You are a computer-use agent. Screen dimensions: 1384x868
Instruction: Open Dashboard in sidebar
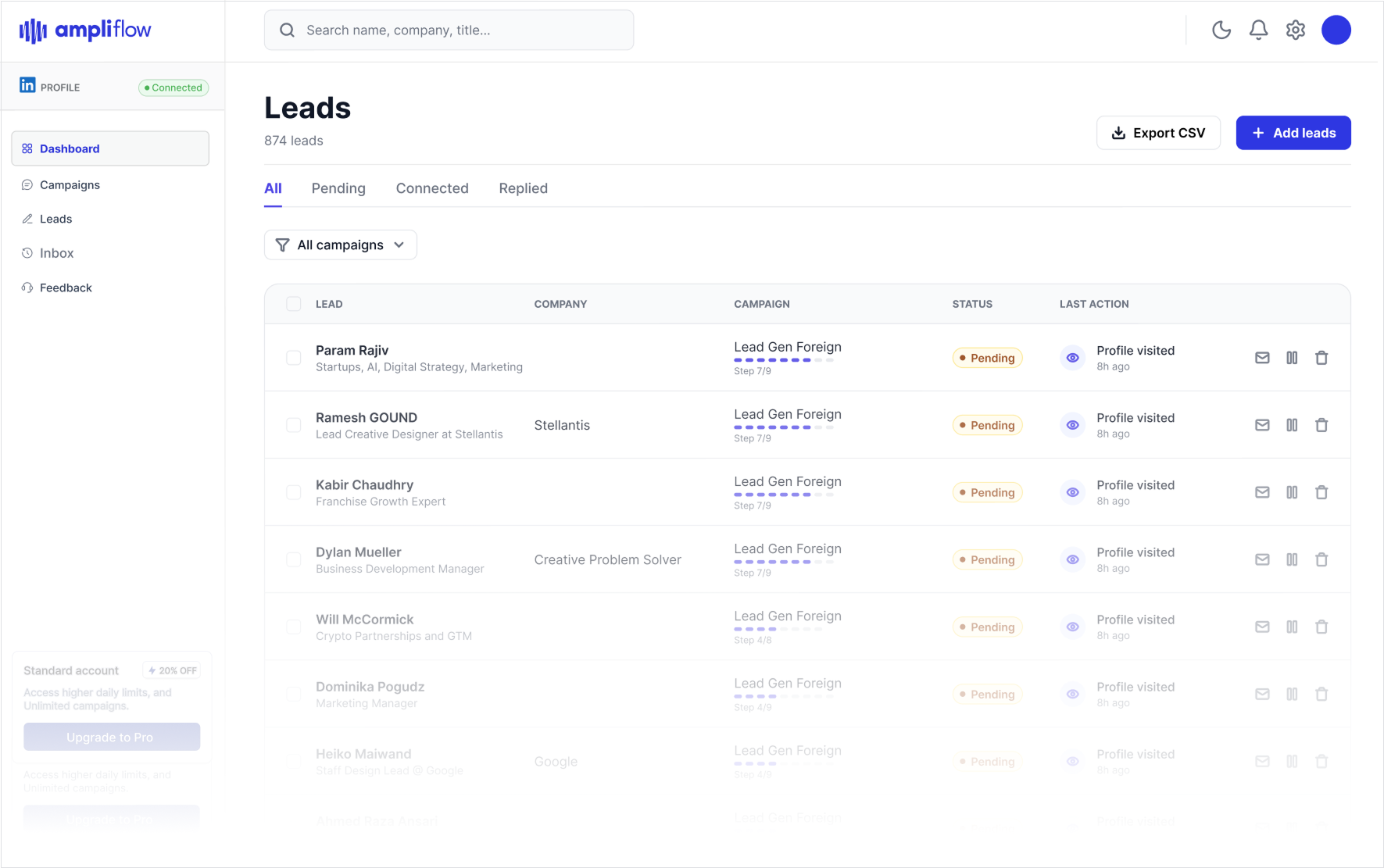110,148
